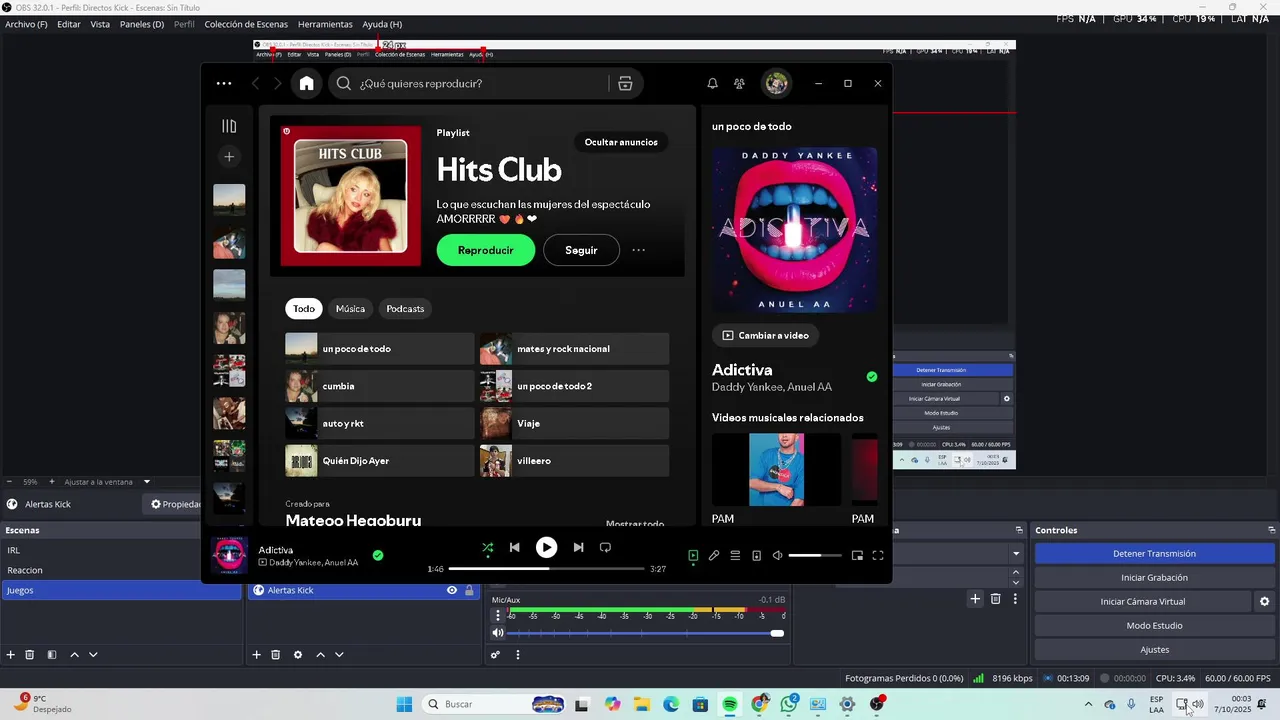This screenshot has width=1280, height=720.
Task: Open WhatsApp from Windows taskbar
Action: click(789, 704)
